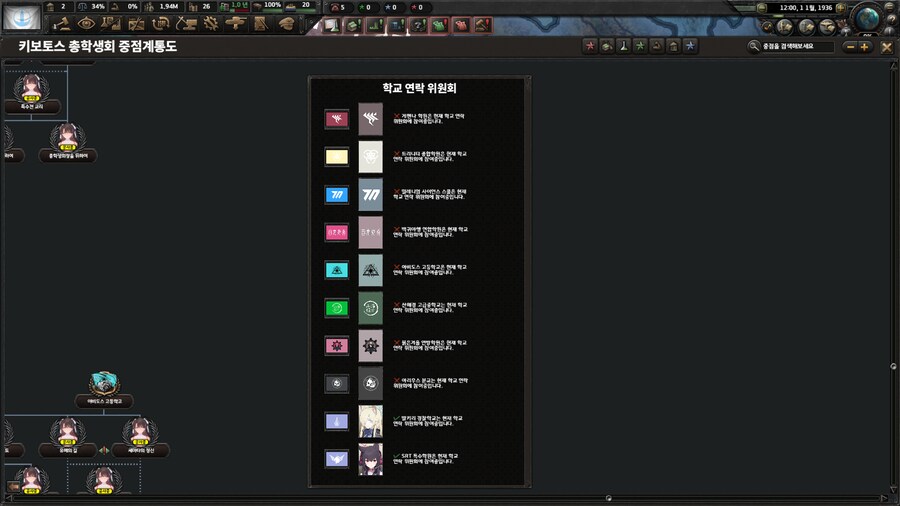Increase game speed with plus next to date
Screen dimensions: 900x506
(840, 8)
